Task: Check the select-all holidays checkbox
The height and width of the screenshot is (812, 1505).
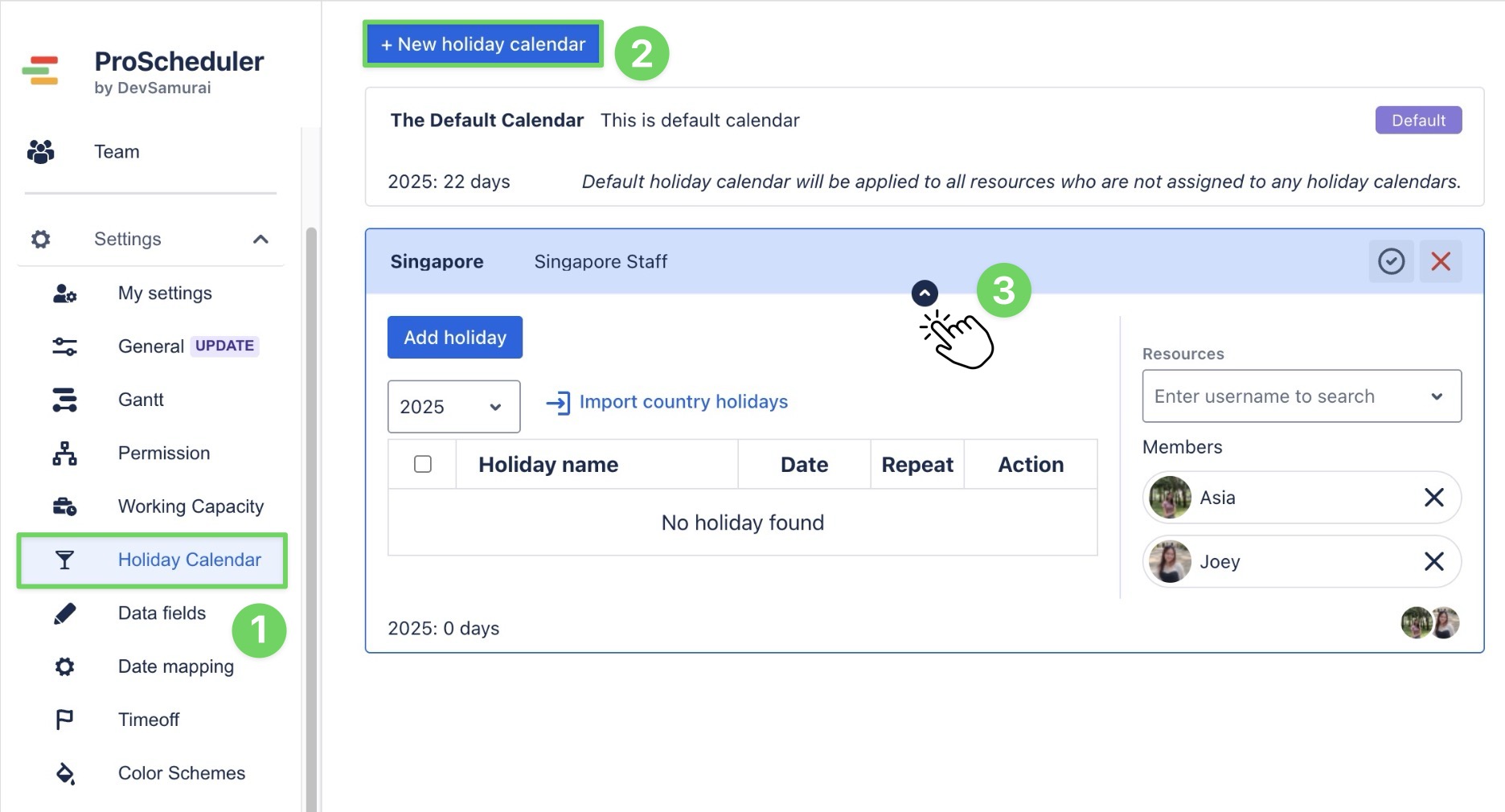Action: 421,464
